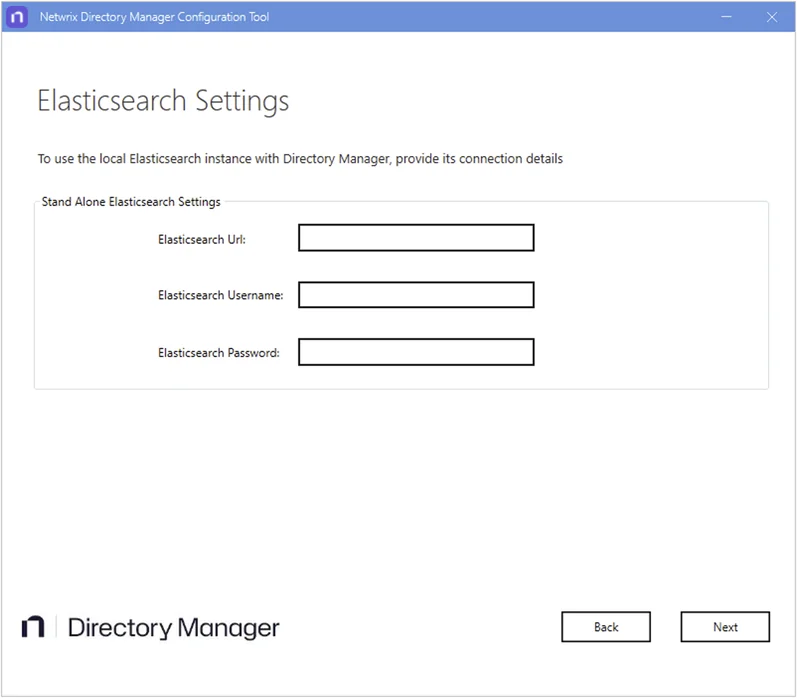797x698 pixels.
Task: Go to the previous step with Back
Action: pyautogui.click(x=605, y=626)
